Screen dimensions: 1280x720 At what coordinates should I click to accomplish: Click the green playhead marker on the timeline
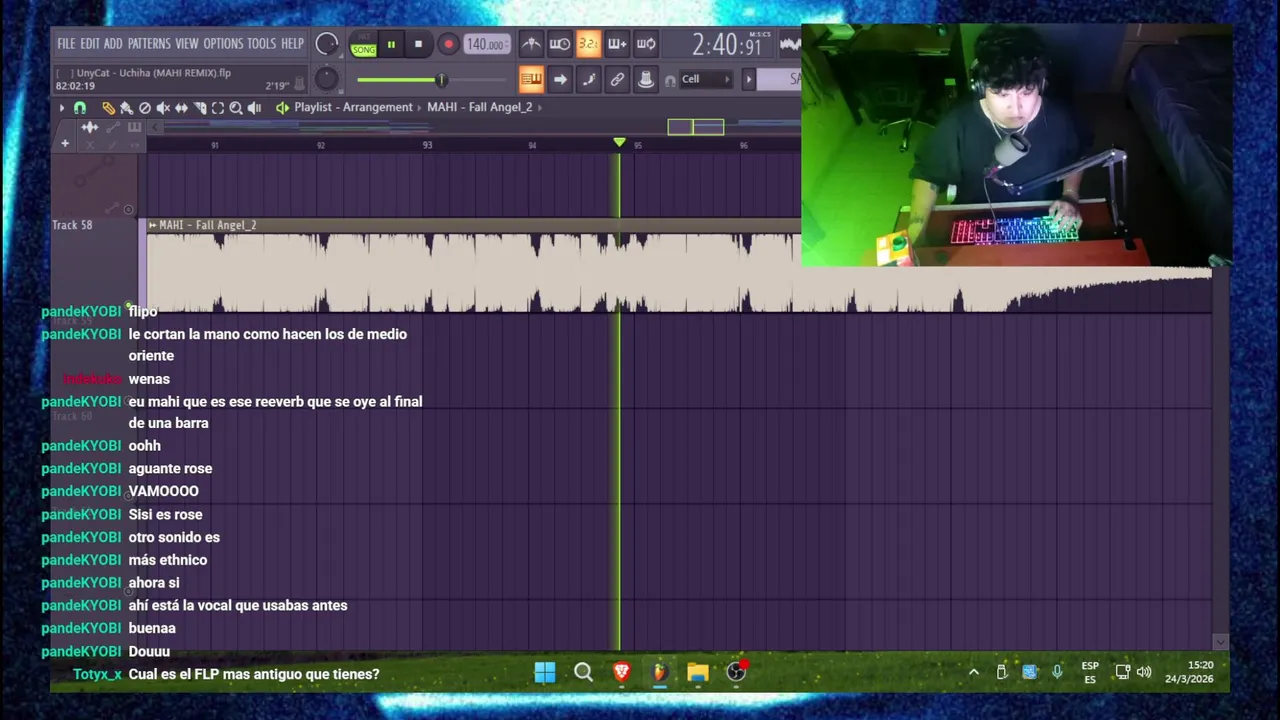(x=619, y=143)
